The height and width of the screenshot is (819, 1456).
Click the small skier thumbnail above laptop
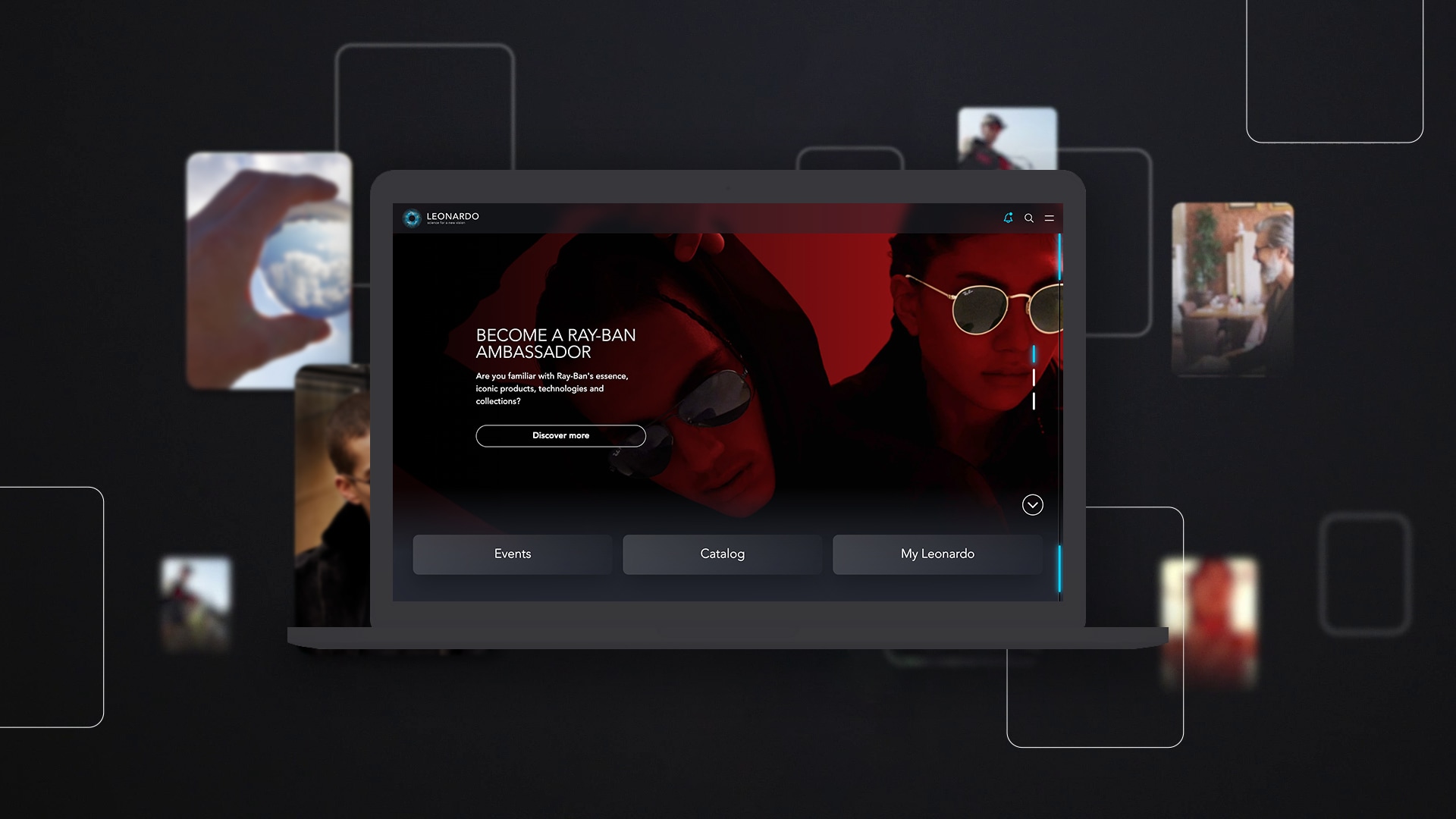coord(1007,139)
